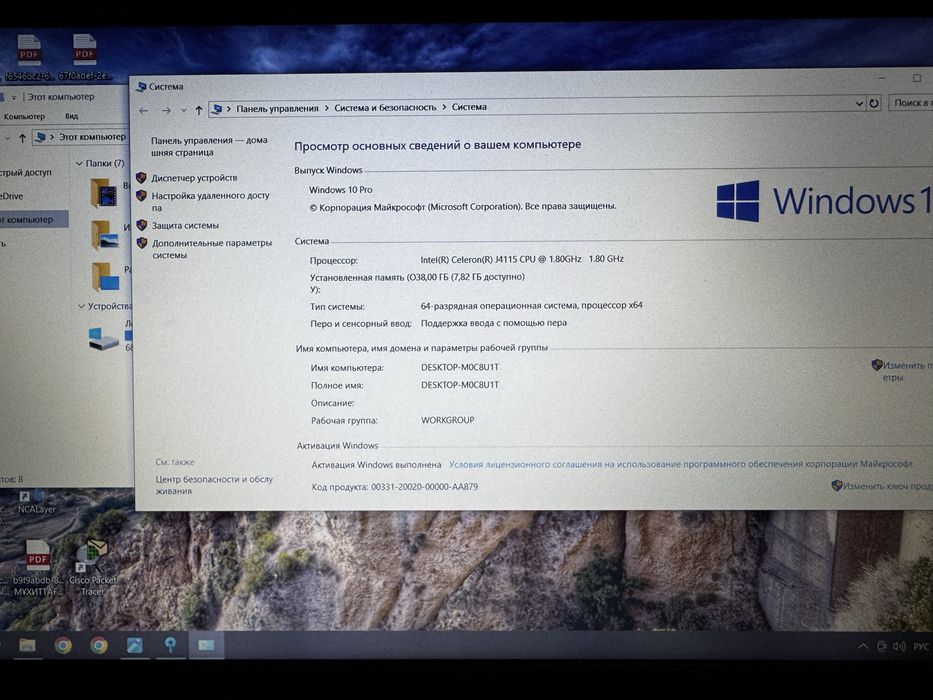Click Панель управления breadcrumb
This screenshot has height=700, width=933.
[x=277, y=108]
